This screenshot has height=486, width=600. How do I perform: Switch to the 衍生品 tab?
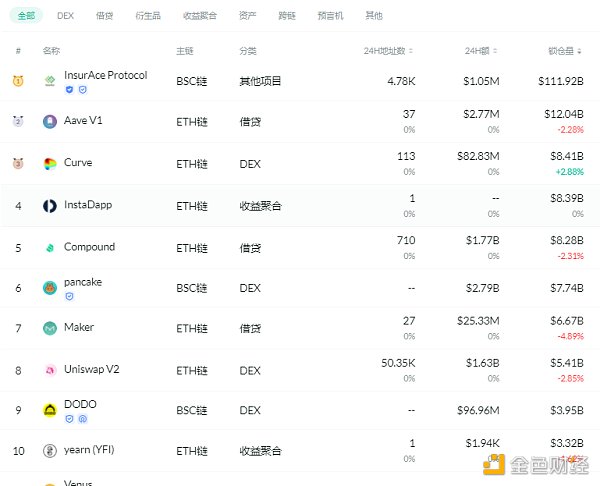[148, 16]
